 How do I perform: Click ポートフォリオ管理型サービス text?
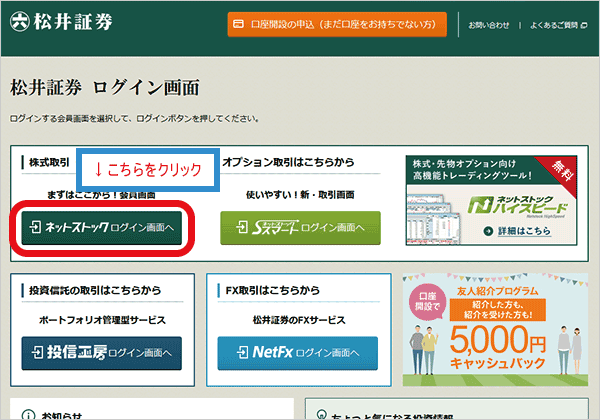tap(102, 320)
